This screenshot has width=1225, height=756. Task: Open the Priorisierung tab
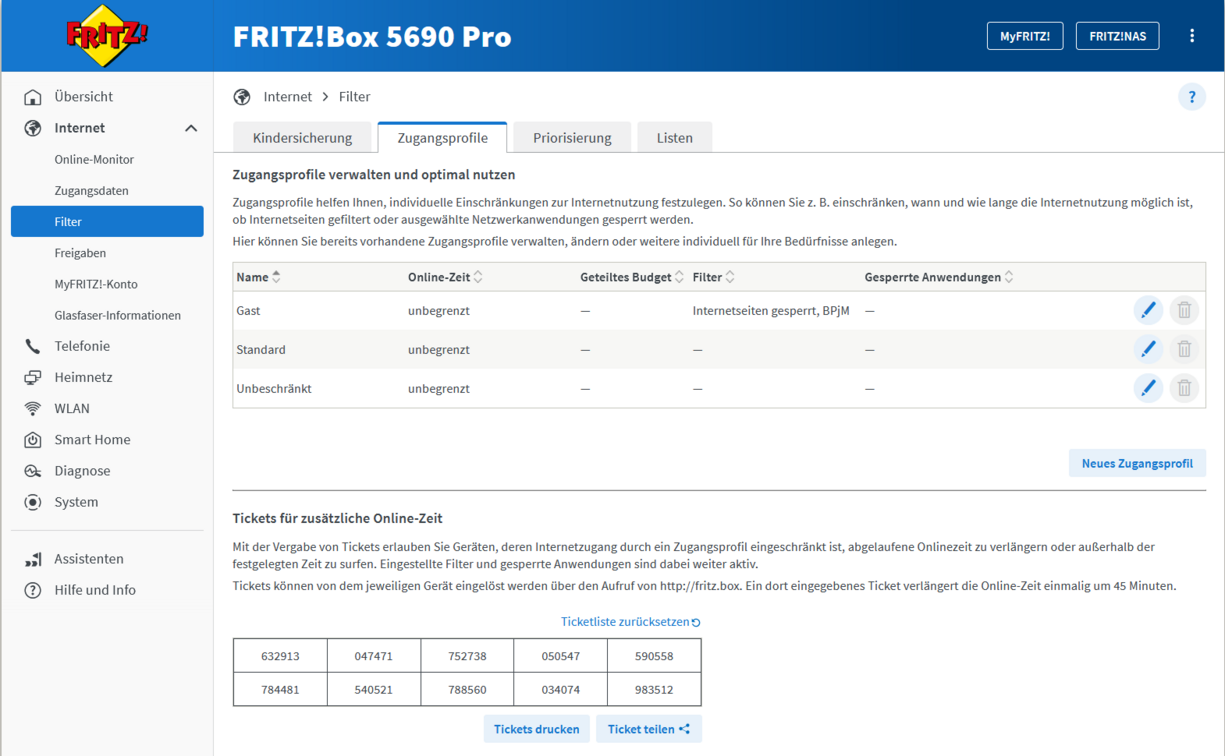point(572,138)
